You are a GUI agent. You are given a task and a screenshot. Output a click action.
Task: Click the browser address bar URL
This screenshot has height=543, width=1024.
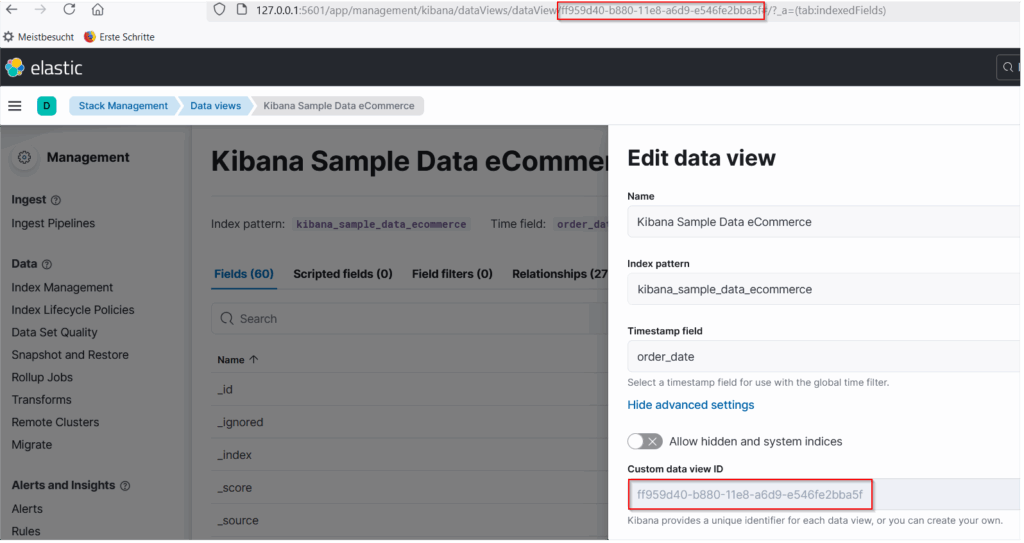click(x=571, y=10)
